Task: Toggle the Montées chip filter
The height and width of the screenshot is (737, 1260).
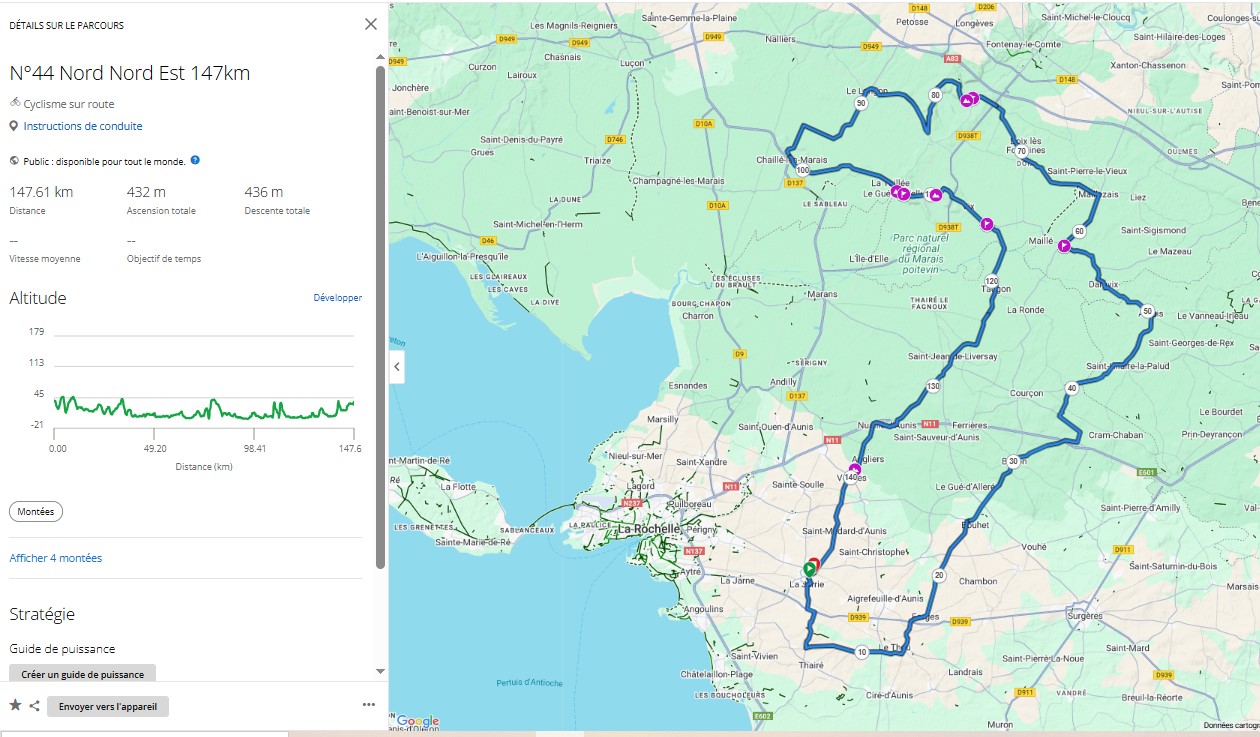Action: (x=36, y=511)
